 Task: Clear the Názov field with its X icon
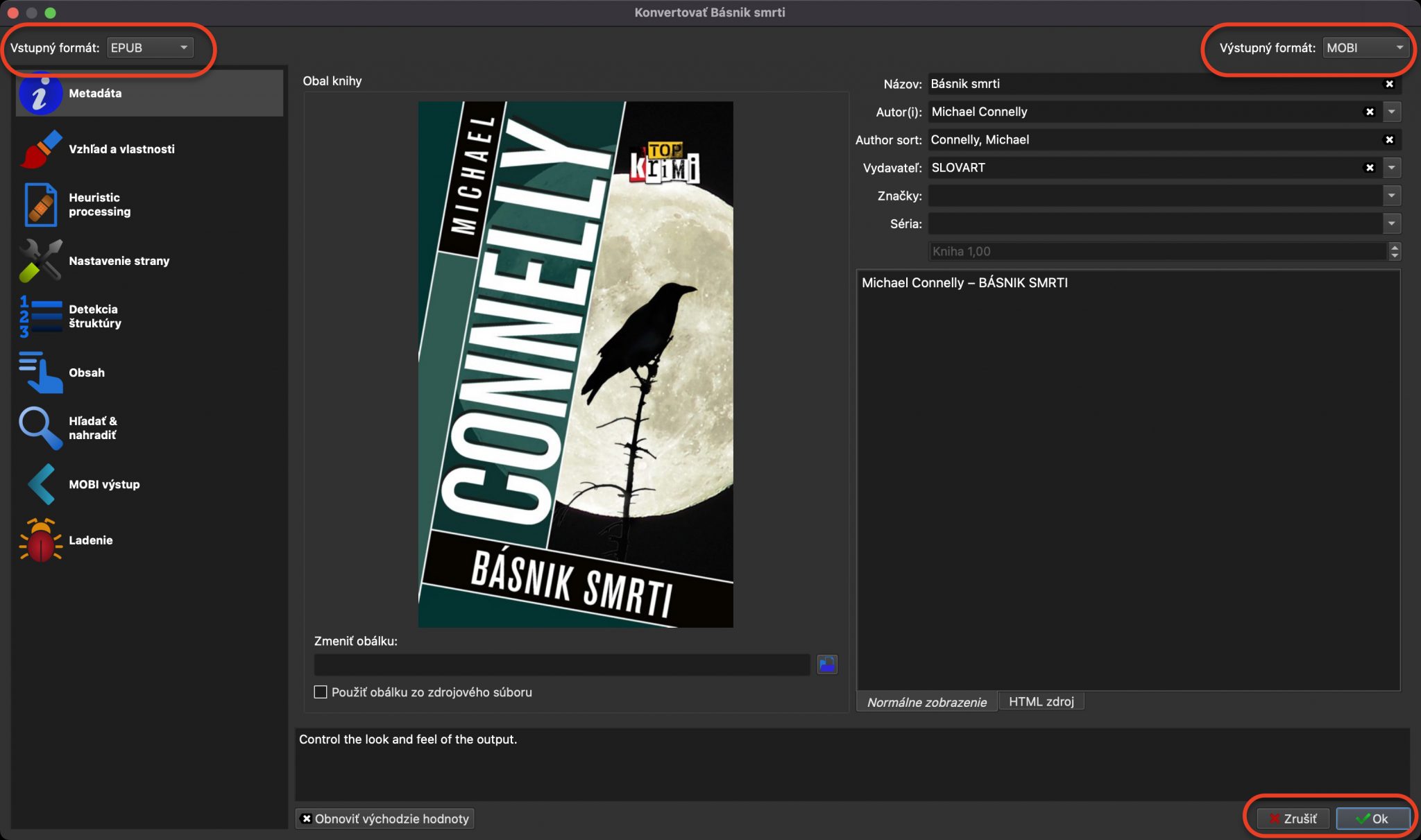pos(1389,84)
